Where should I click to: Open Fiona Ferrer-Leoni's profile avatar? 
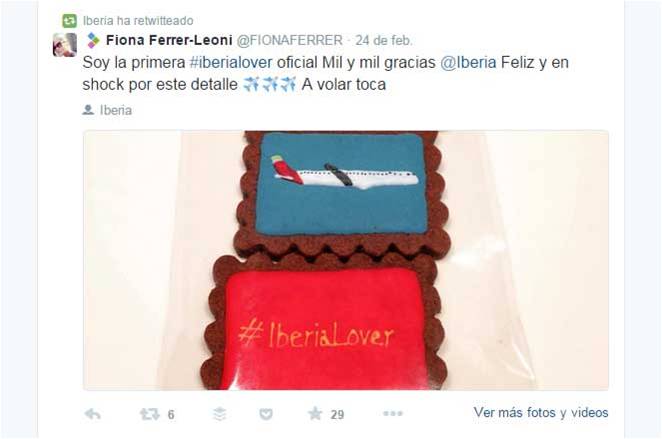tap(65, 45)
